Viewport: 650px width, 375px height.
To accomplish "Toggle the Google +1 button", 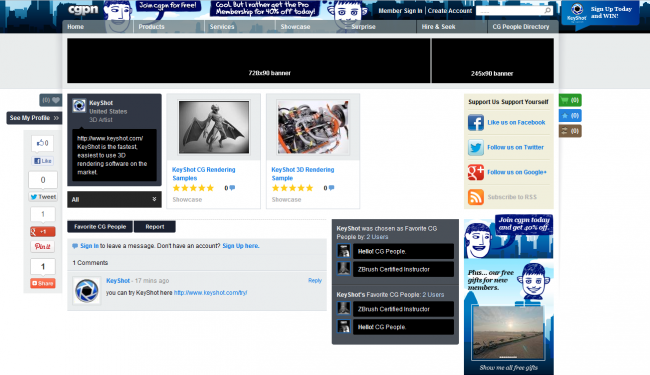I will coord(43,232).
